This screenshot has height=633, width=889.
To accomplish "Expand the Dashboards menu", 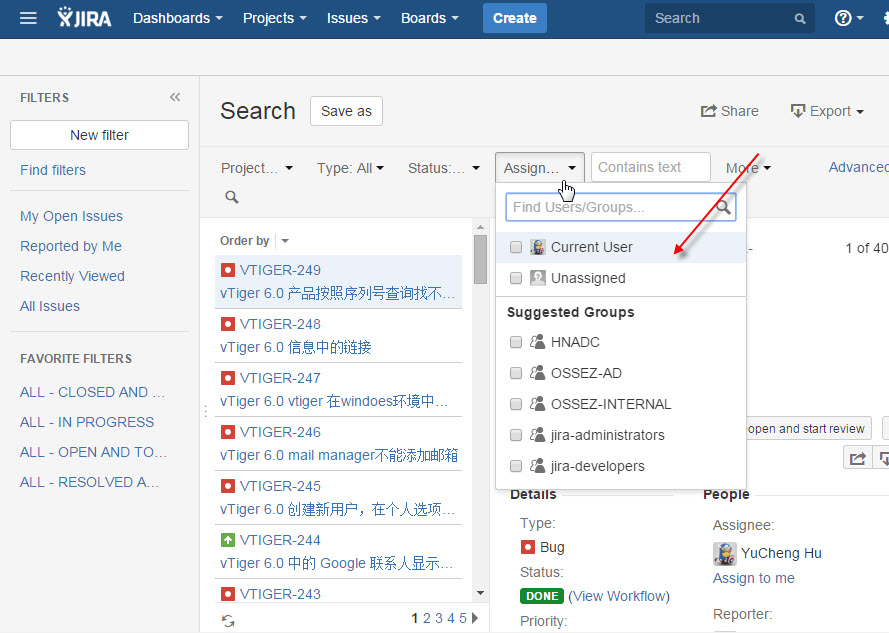I will (x=177, y=18).
